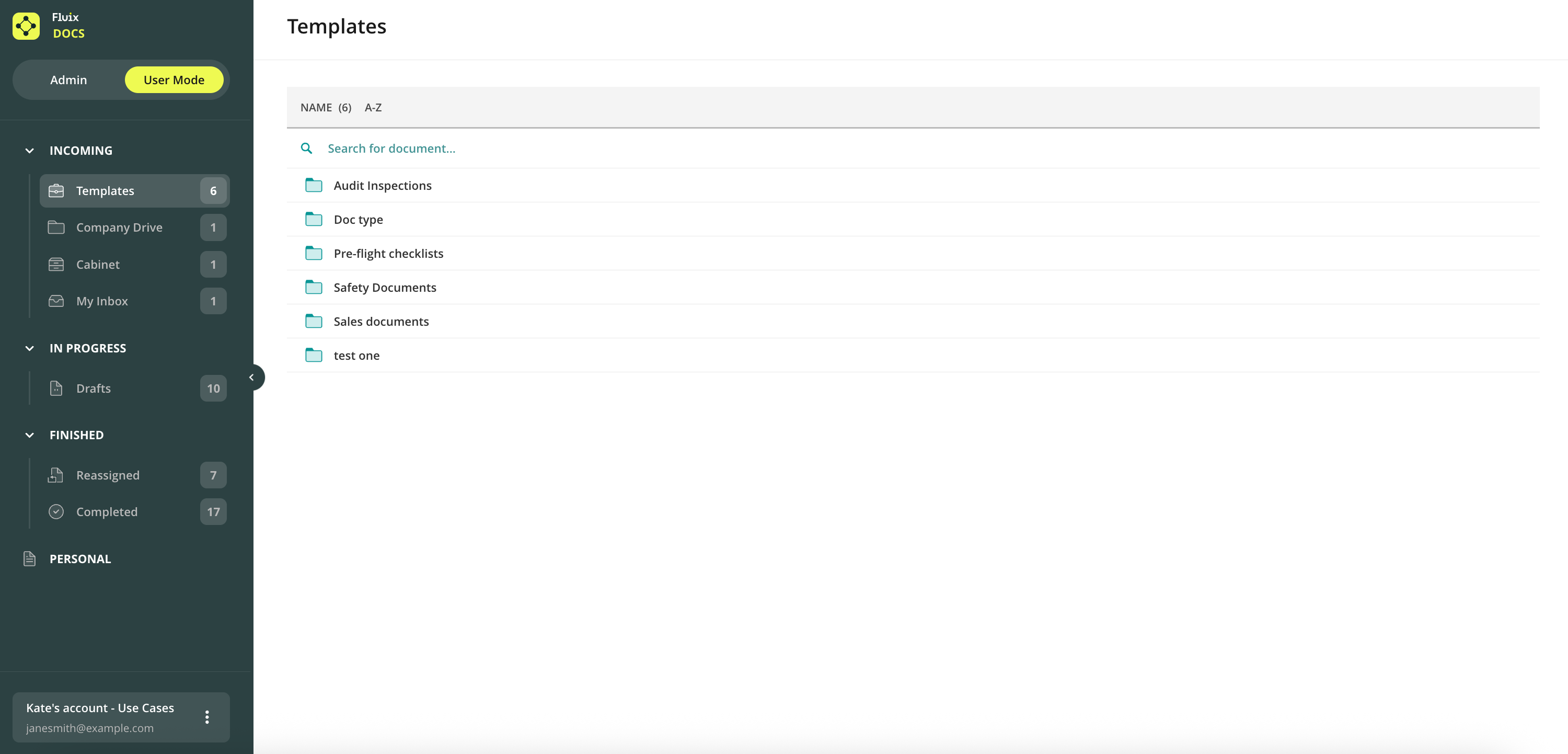This screenshot has width=1568, height=754.
Task: Click the Fluix Docs logo icon
Action: pyautogui.click(x=26, y=26)
